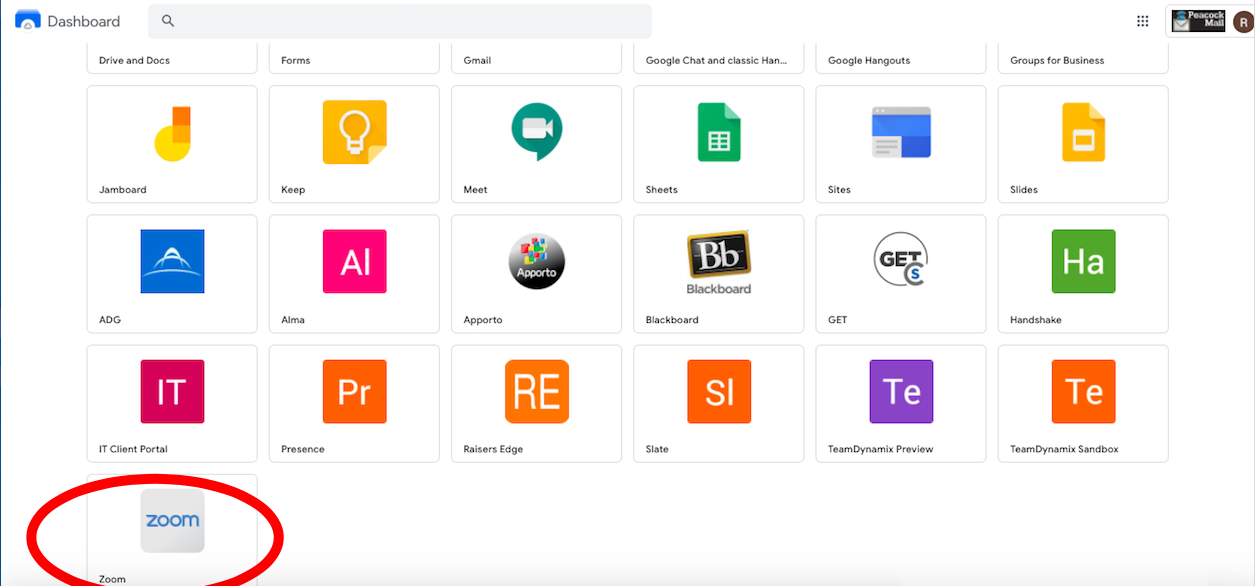
Task: Launch the Raisers Edge RE icon
Action: pyautogui.click(x=537, y=392)
